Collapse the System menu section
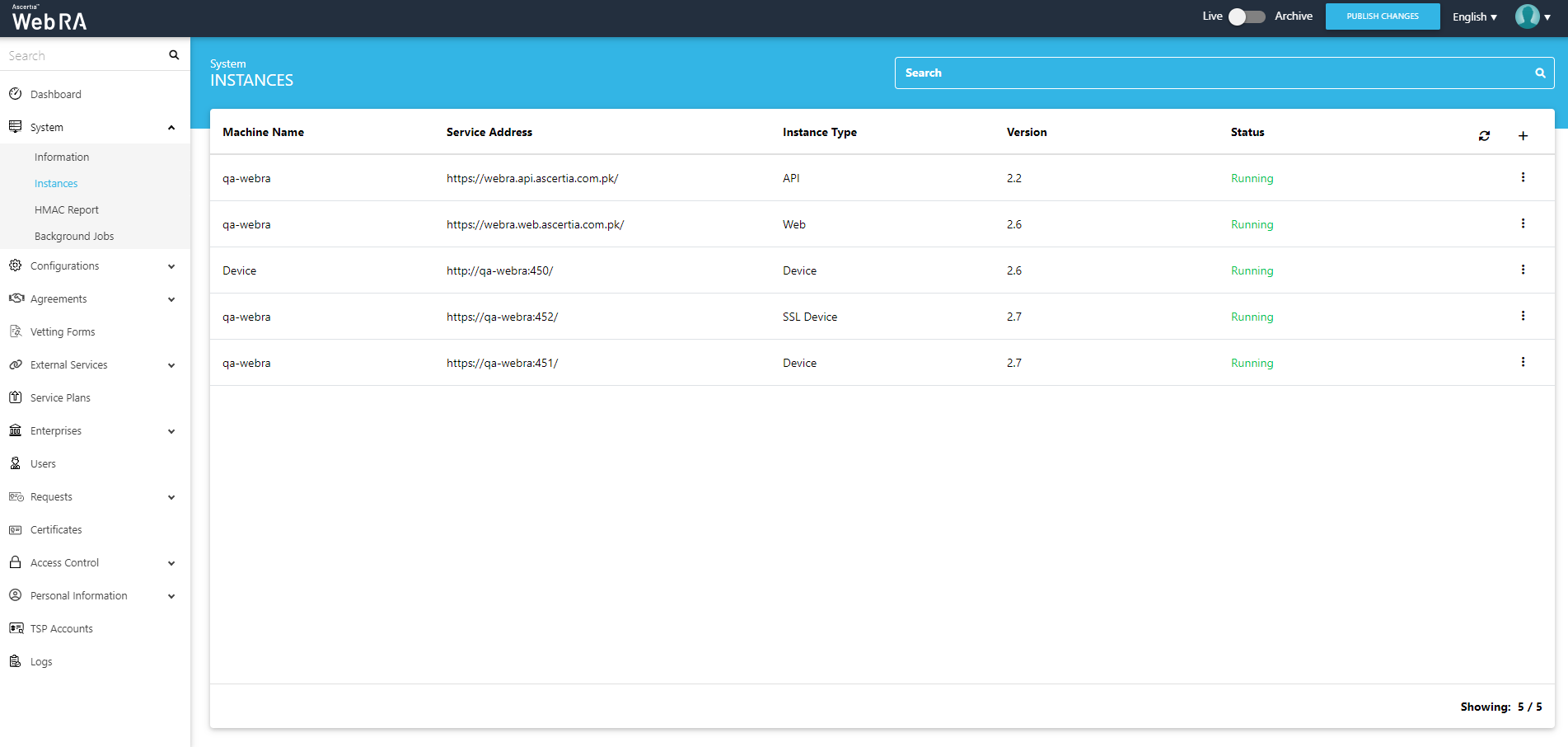 tap(171, 128)
